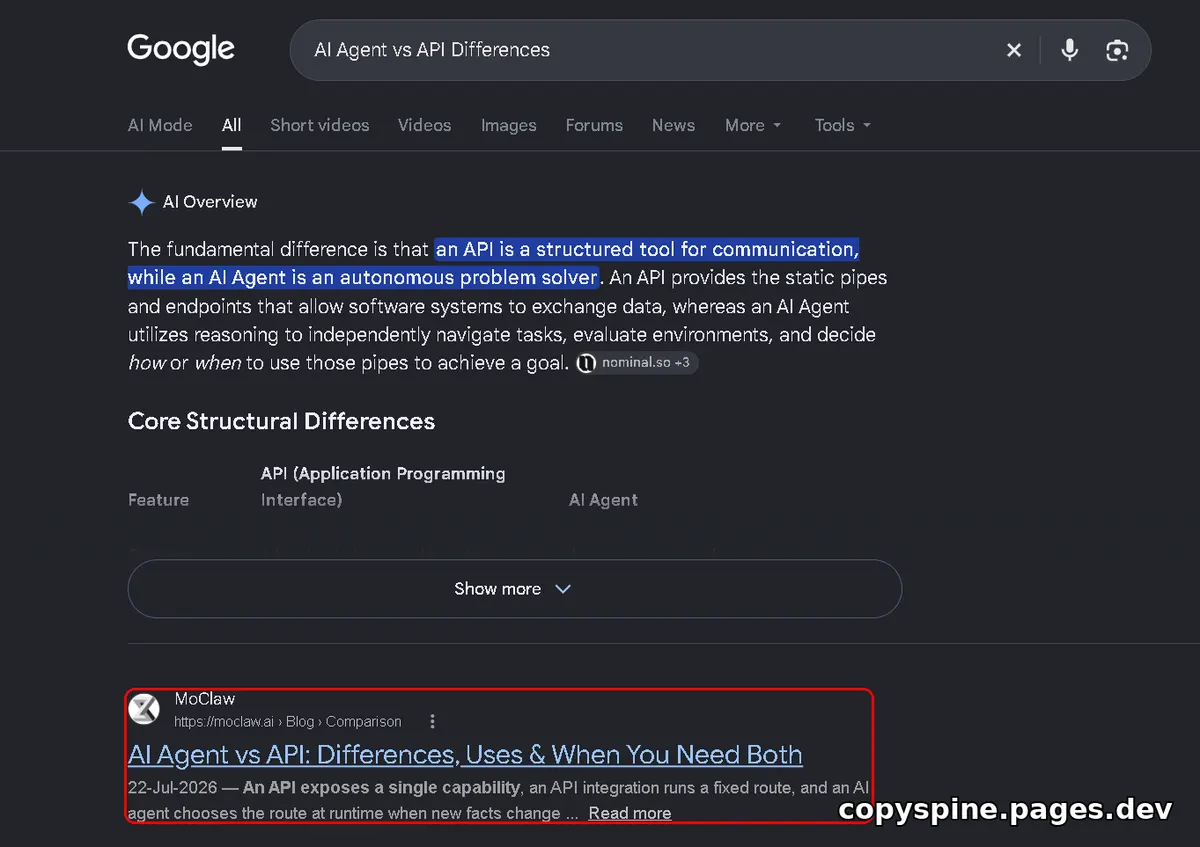Switch to Short videos tab
Image resolution: width=1200 pixels, height=847 pixels.
pyautogui.click(x=320, y=125)
